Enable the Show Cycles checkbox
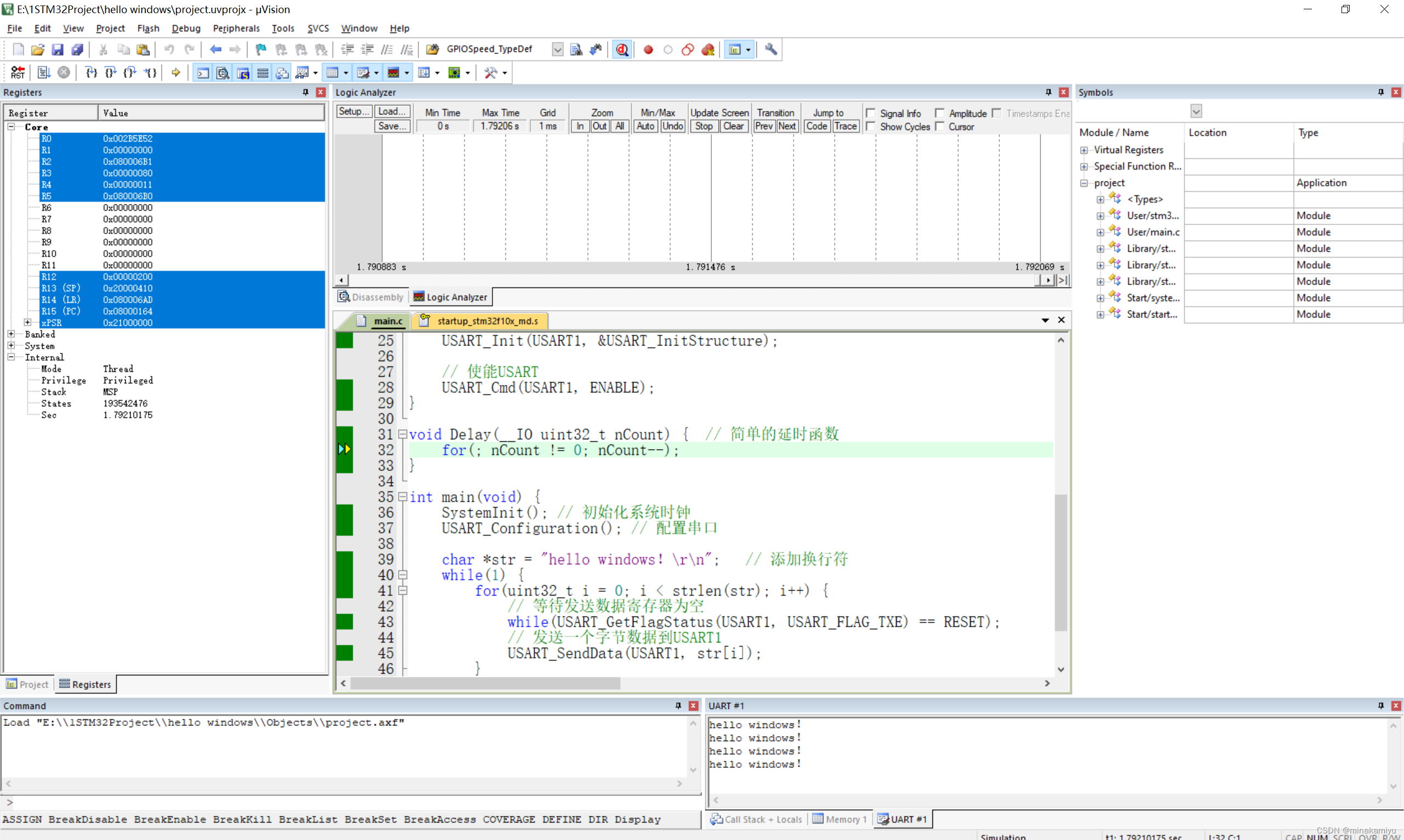 coord(871,126)
